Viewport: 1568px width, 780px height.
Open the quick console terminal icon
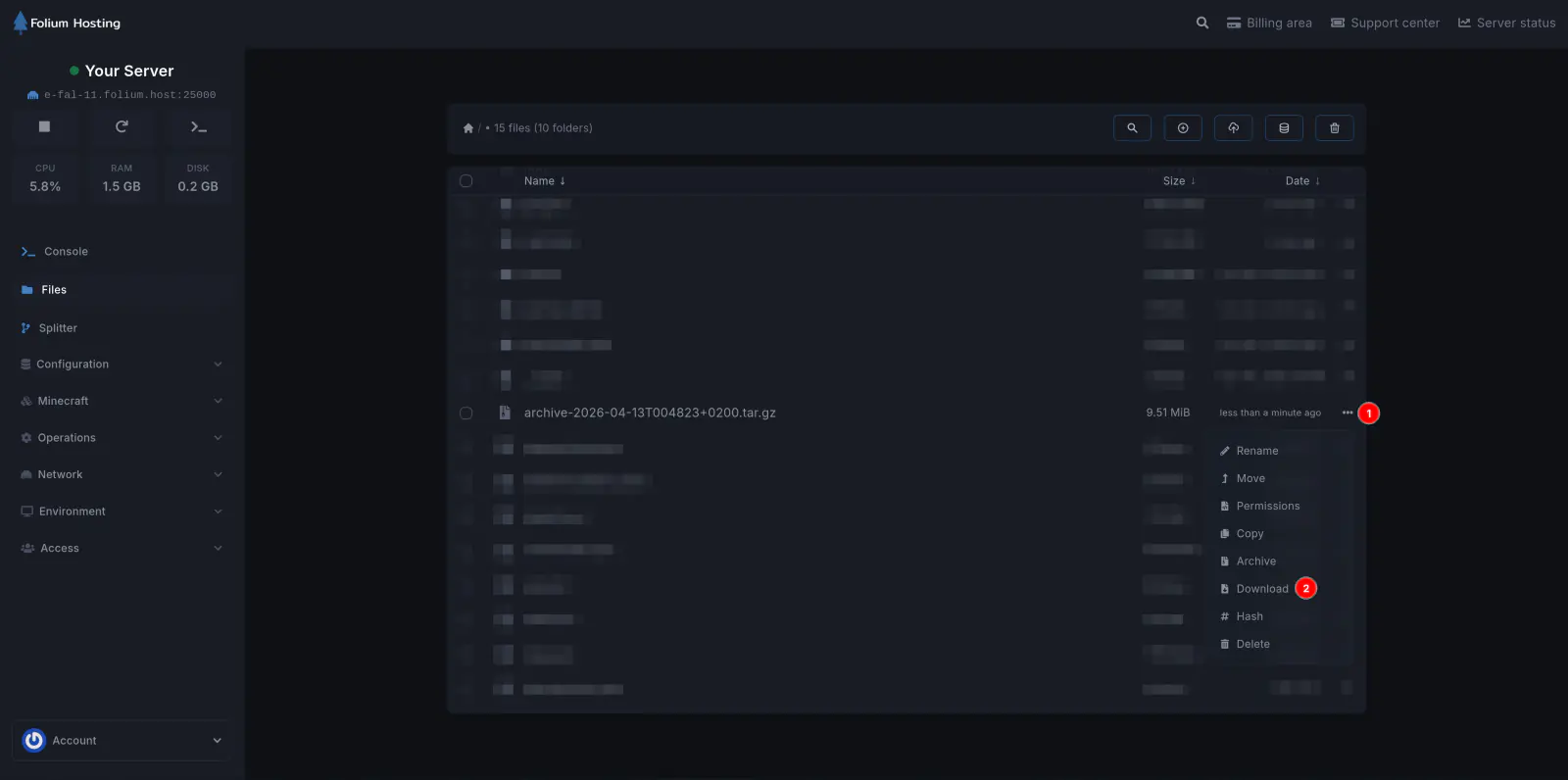click(198, 126)
